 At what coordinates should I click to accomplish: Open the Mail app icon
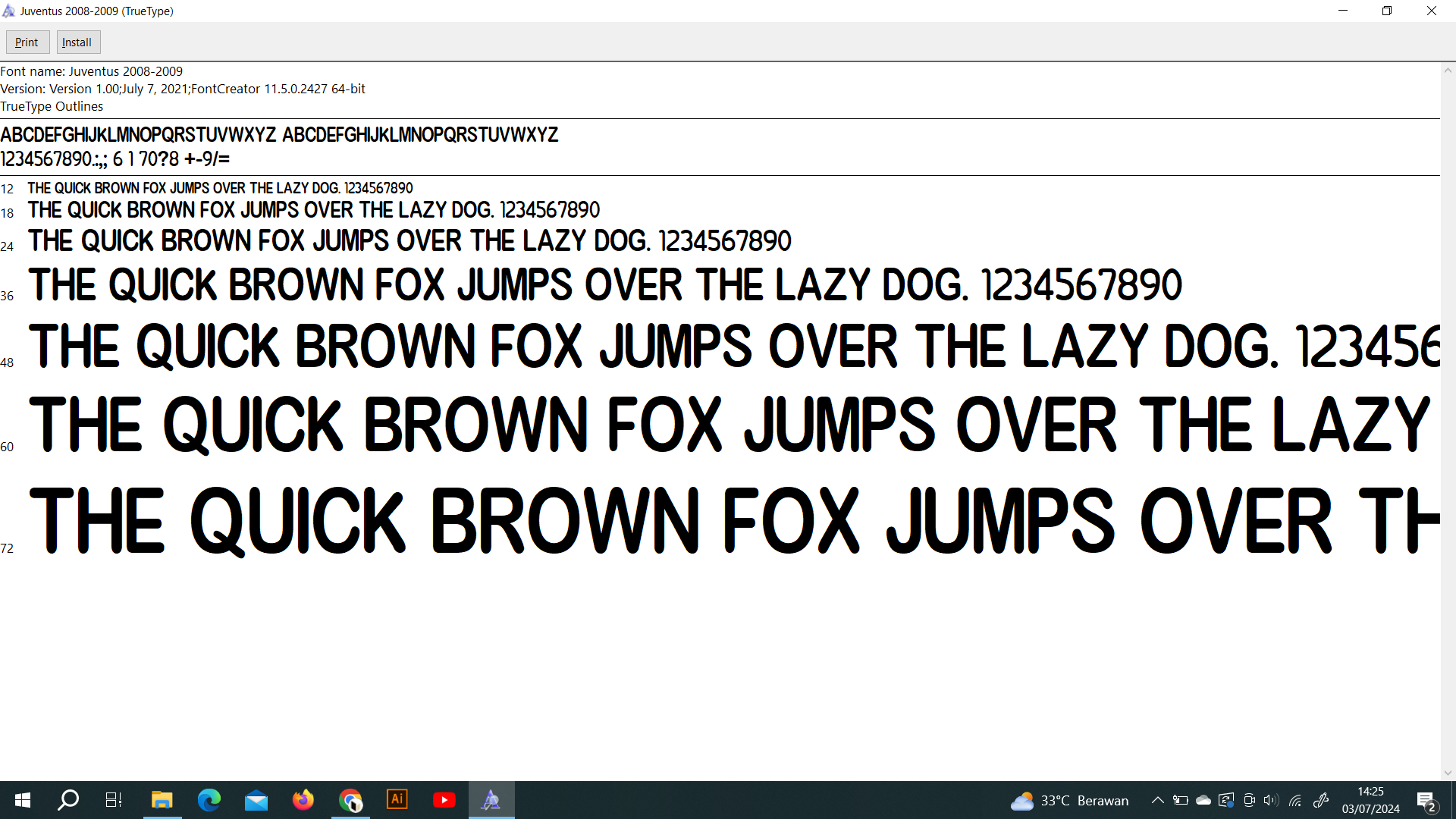coord(256,800)
